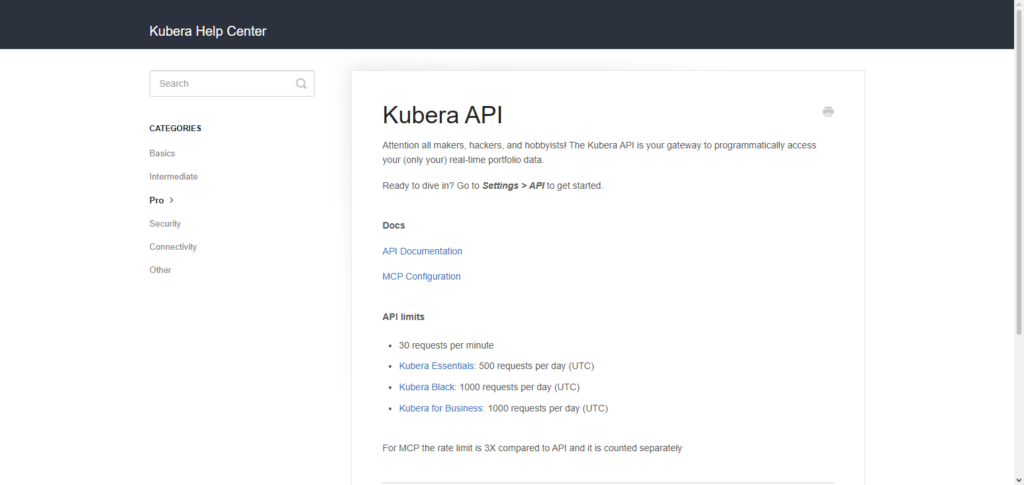Open the Kubera Help Center home link

coord(208,31)
